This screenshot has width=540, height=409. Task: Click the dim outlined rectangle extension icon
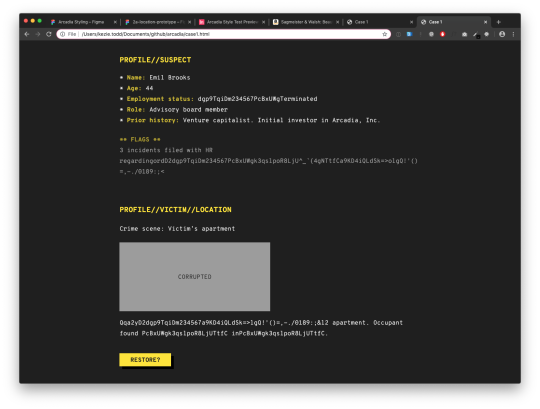tap(398, 34)
